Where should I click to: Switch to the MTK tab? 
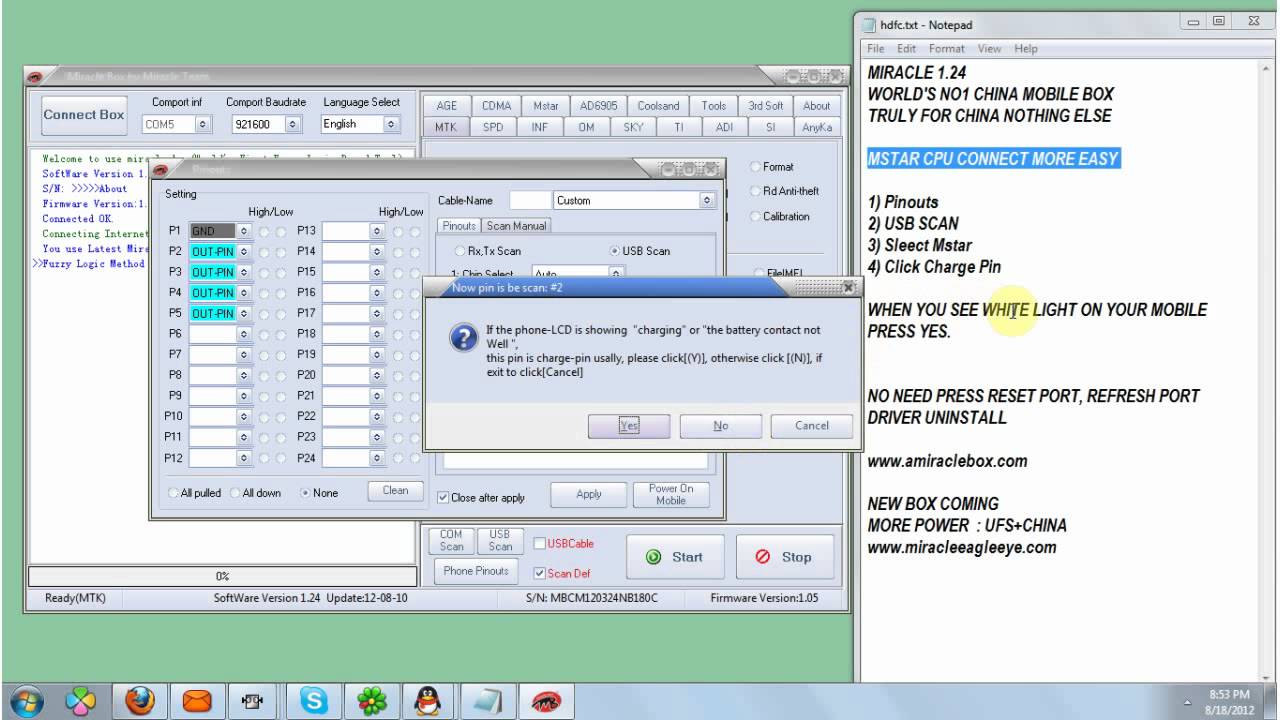coord(446,127)
